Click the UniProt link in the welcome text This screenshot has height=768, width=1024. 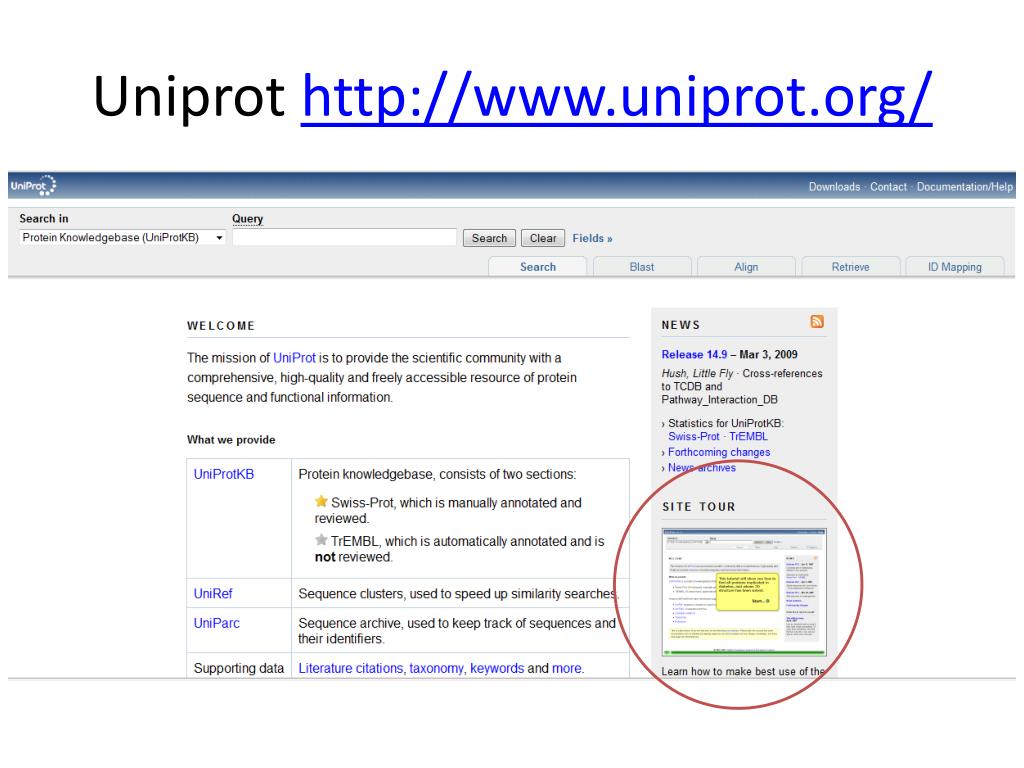(294, 358)
